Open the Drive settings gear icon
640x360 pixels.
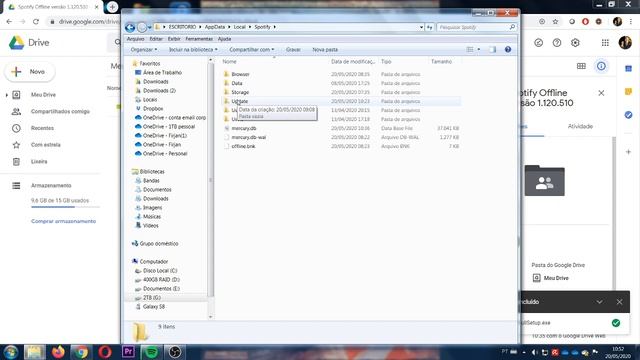pos(575,42)
